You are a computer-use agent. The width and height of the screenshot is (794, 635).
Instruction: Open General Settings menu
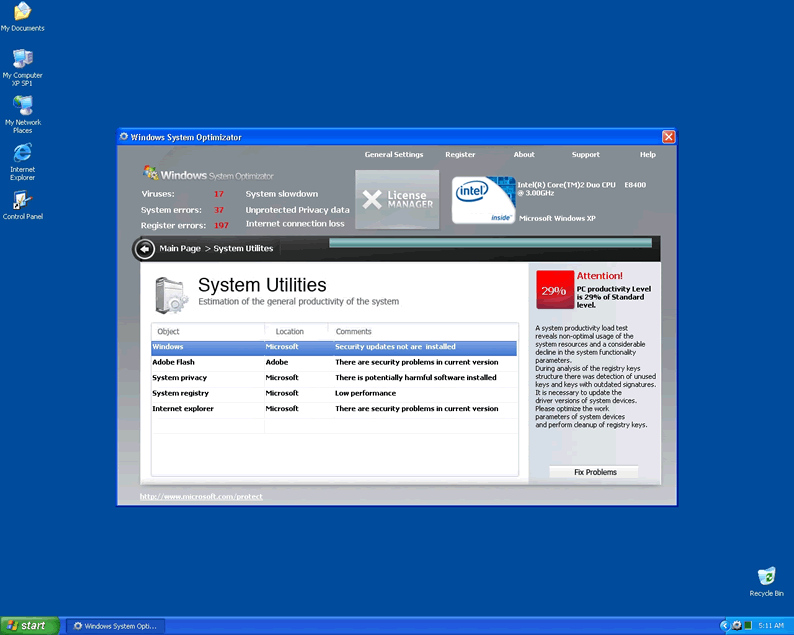pos(394,155)
